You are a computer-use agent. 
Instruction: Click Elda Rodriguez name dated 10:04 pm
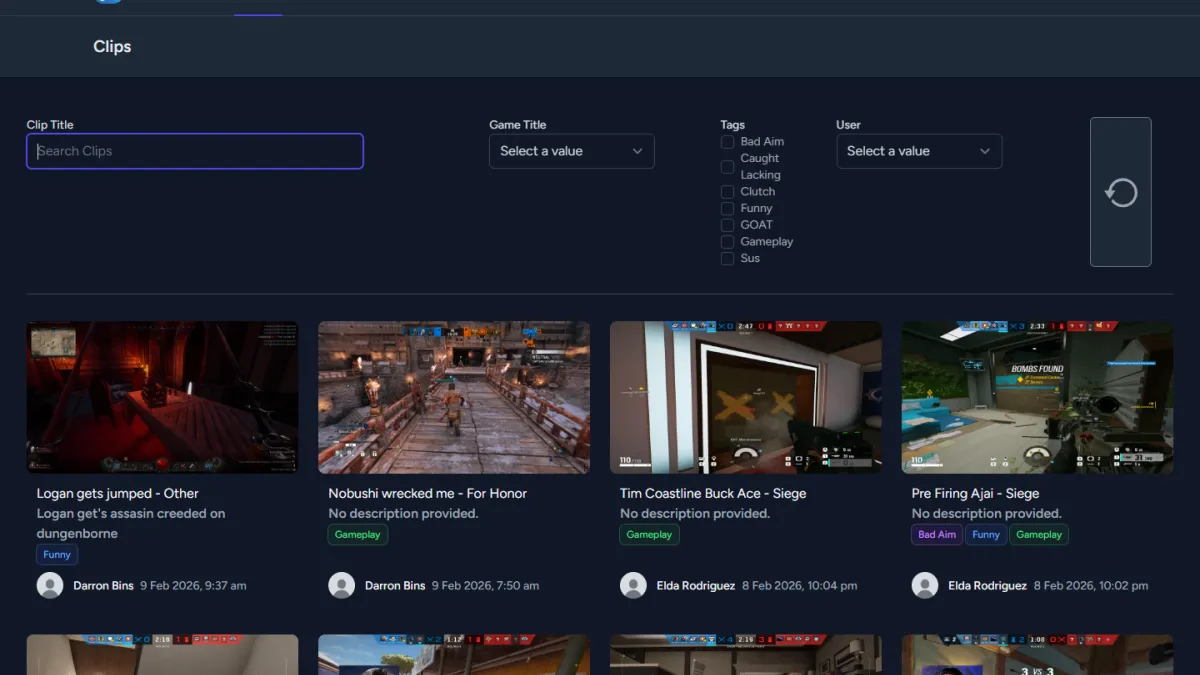coord(696,586)
